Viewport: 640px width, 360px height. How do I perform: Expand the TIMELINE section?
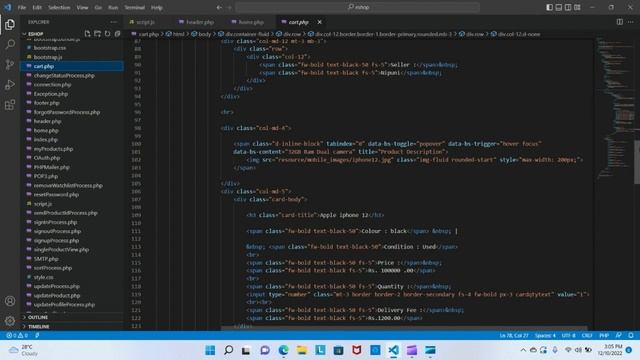[38, 327]
